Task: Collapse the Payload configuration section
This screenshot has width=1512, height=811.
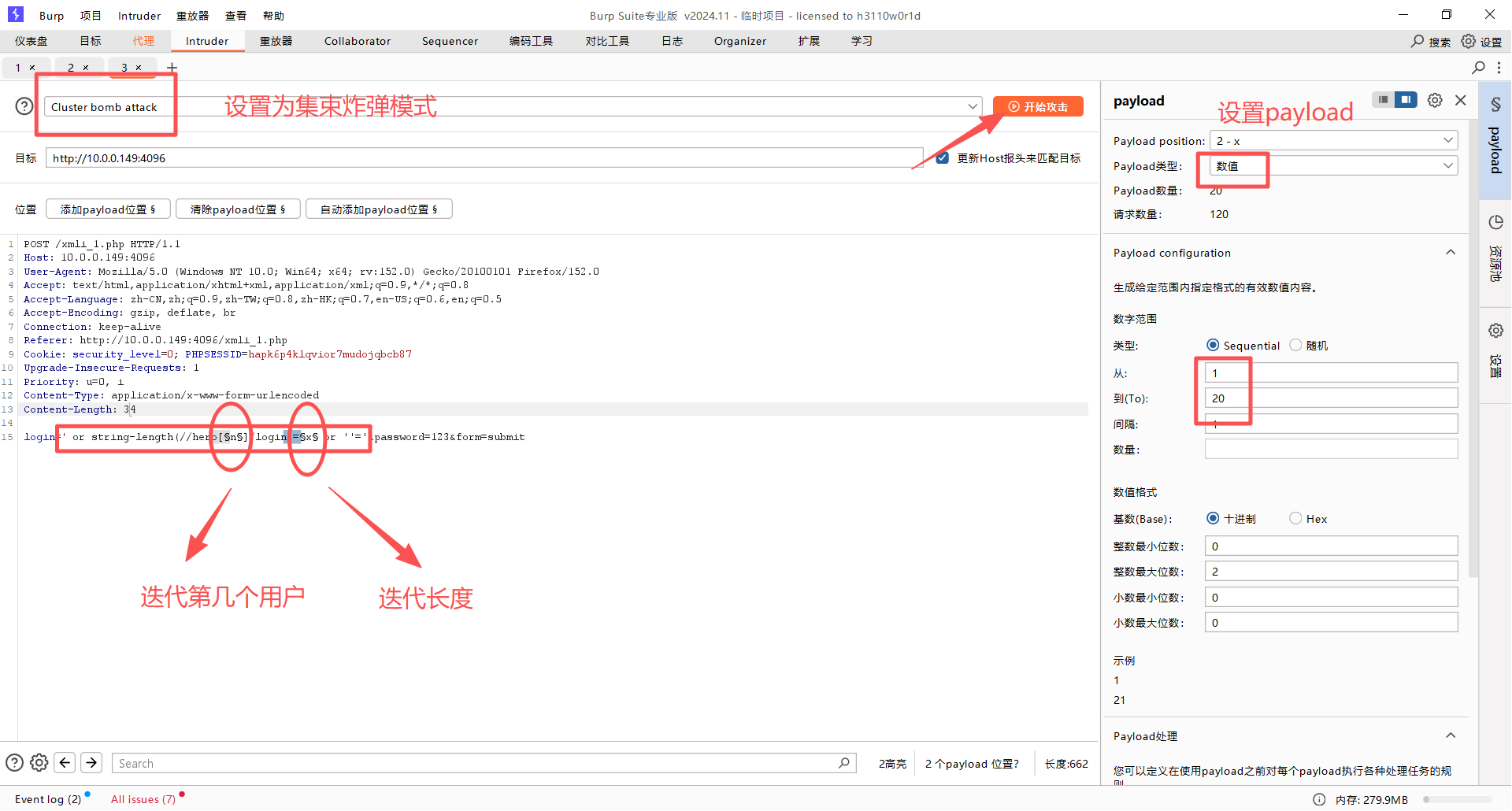Action: (x=1451, y=252)
